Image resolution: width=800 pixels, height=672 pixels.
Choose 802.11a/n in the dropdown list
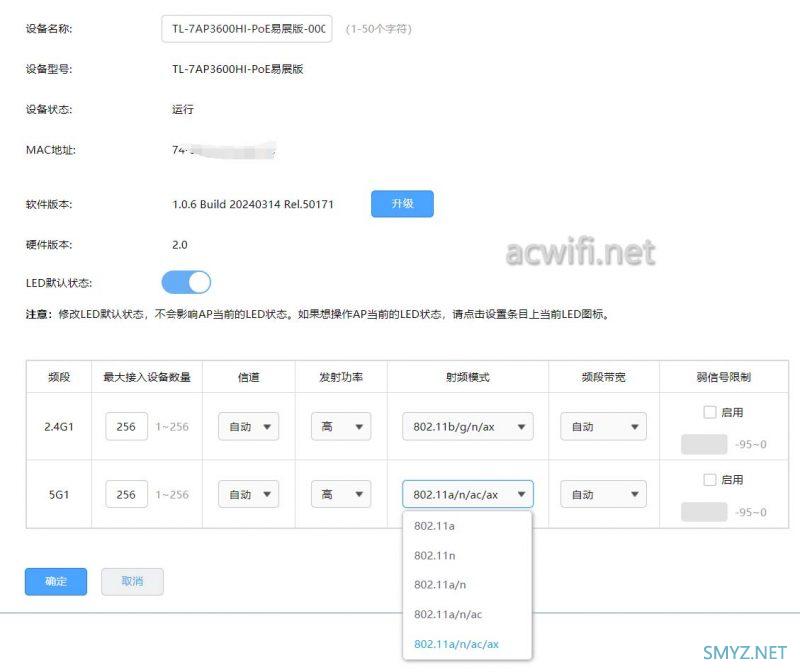(440, 585)
